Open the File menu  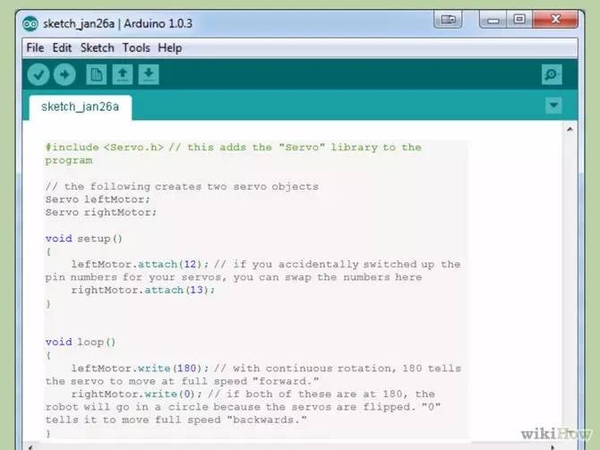[x=35, y=48]
